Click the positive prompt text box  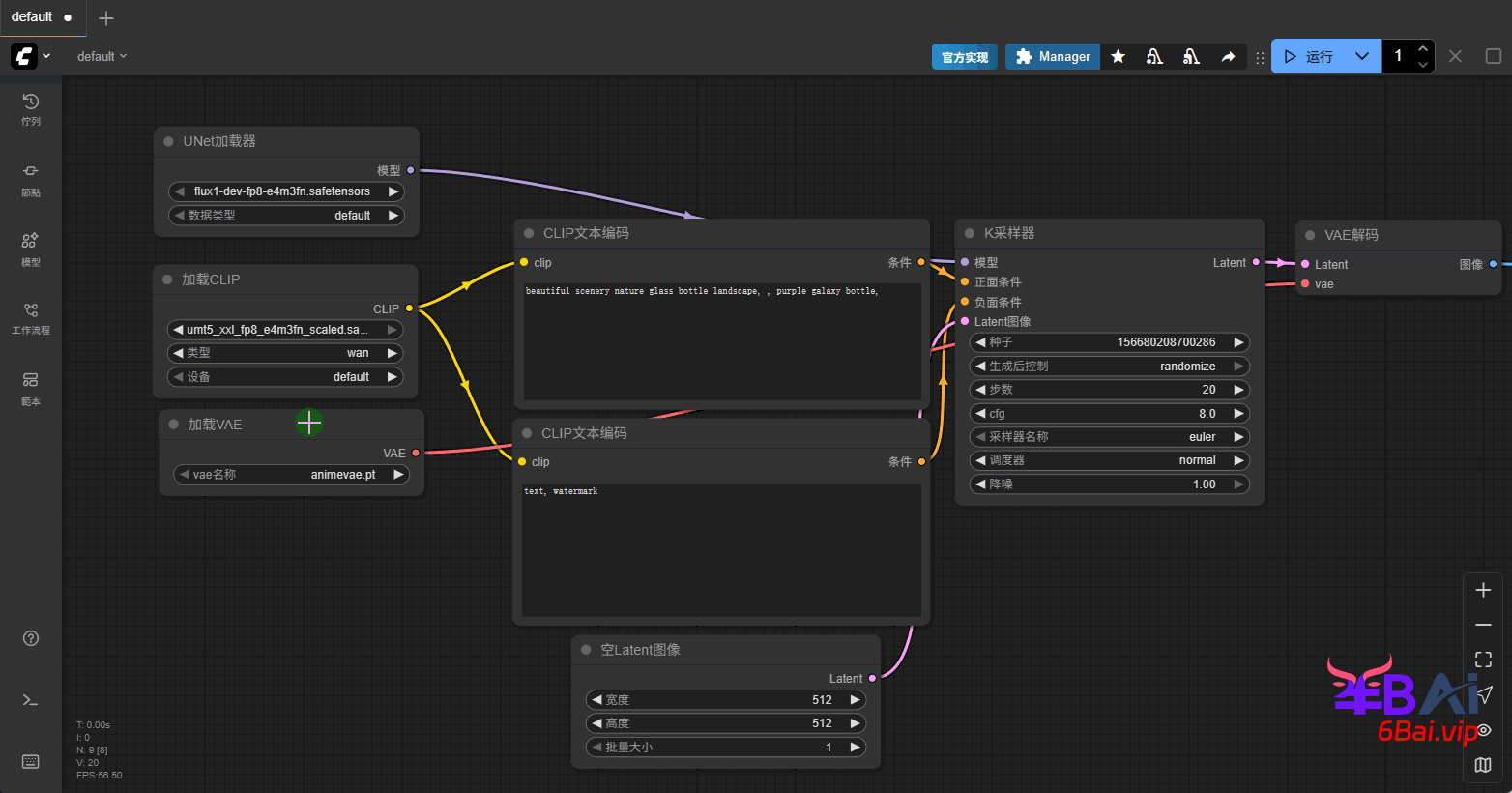coord(721,338)
